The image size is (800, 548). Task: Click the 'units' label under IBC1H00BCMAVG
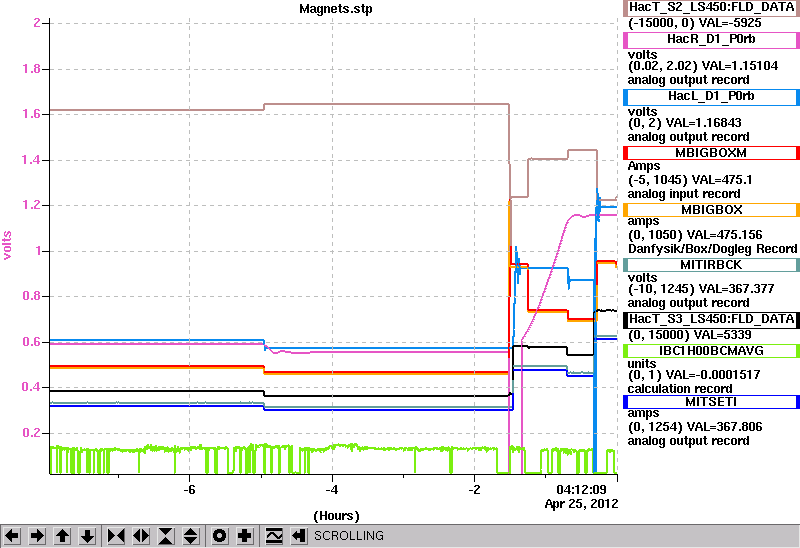coord(642,364)
